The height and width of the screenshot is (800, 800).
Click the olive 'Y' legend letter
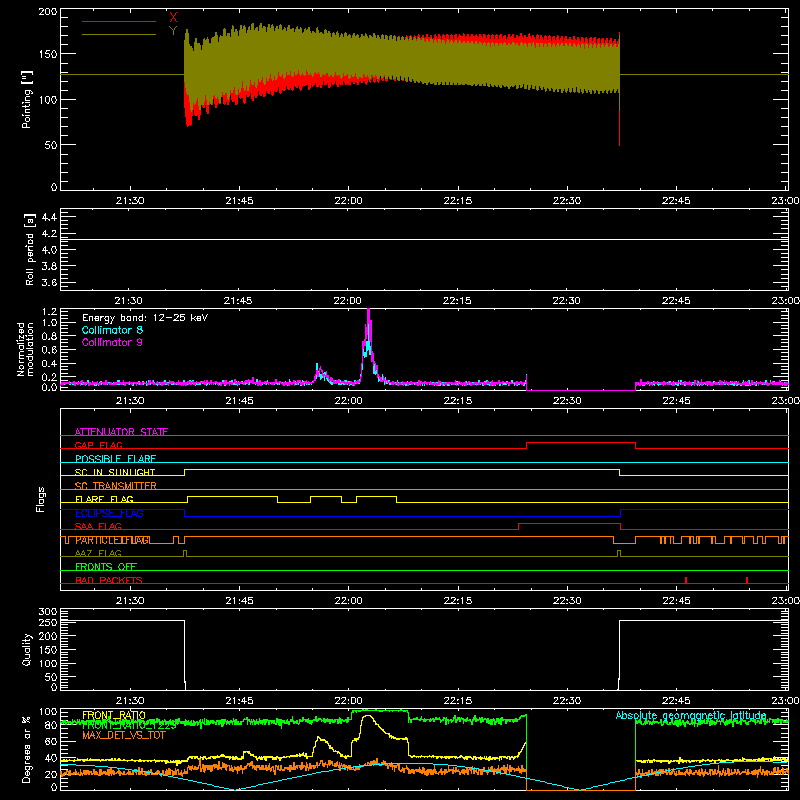(x=173, y=31)
